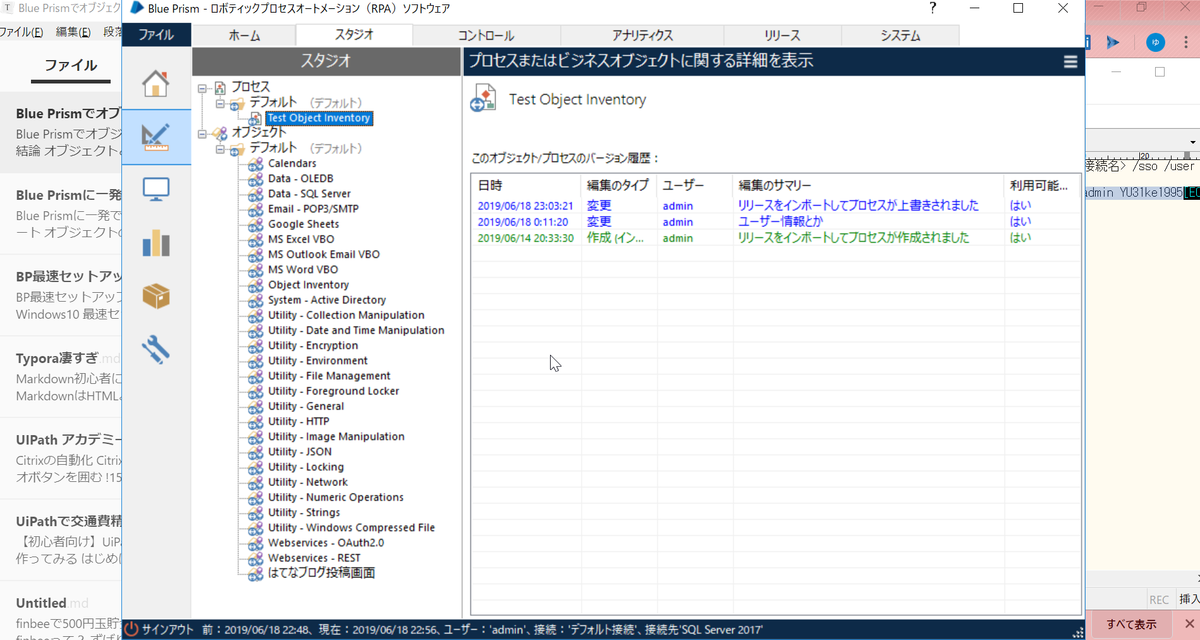Collapse the プロセス tree root node
This screenshot has height=640, width=1200.
point(203,88)
